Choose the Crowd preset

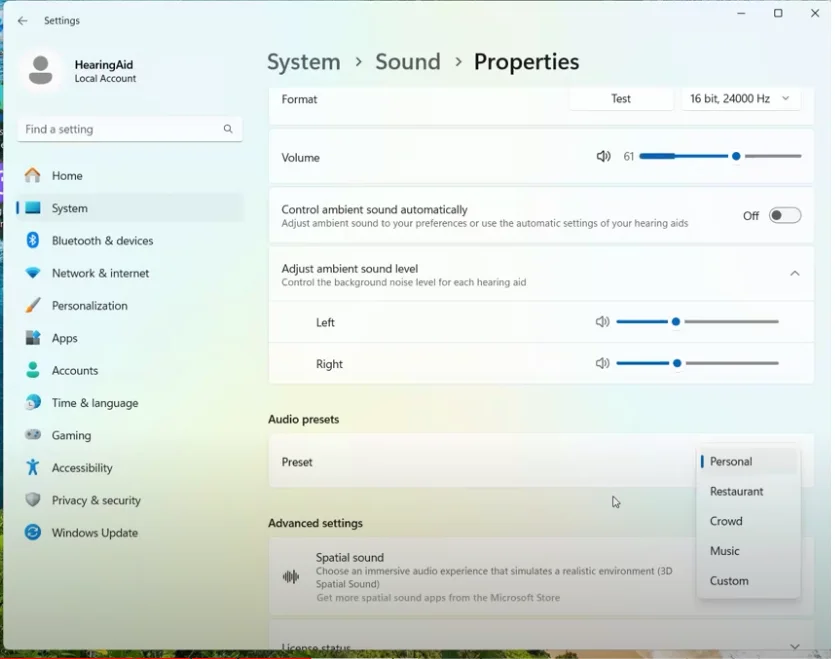[748, 521]
